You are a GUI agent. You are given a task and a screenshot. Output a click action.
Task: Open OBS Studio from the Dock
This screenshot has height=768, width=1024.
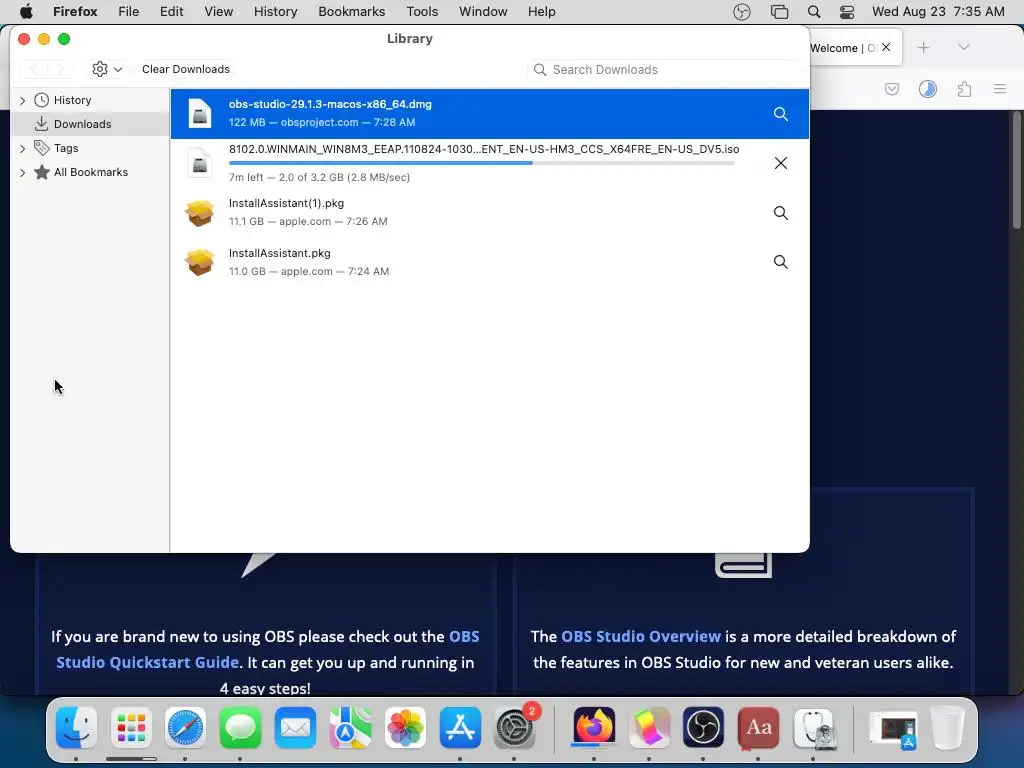point(703,728)
